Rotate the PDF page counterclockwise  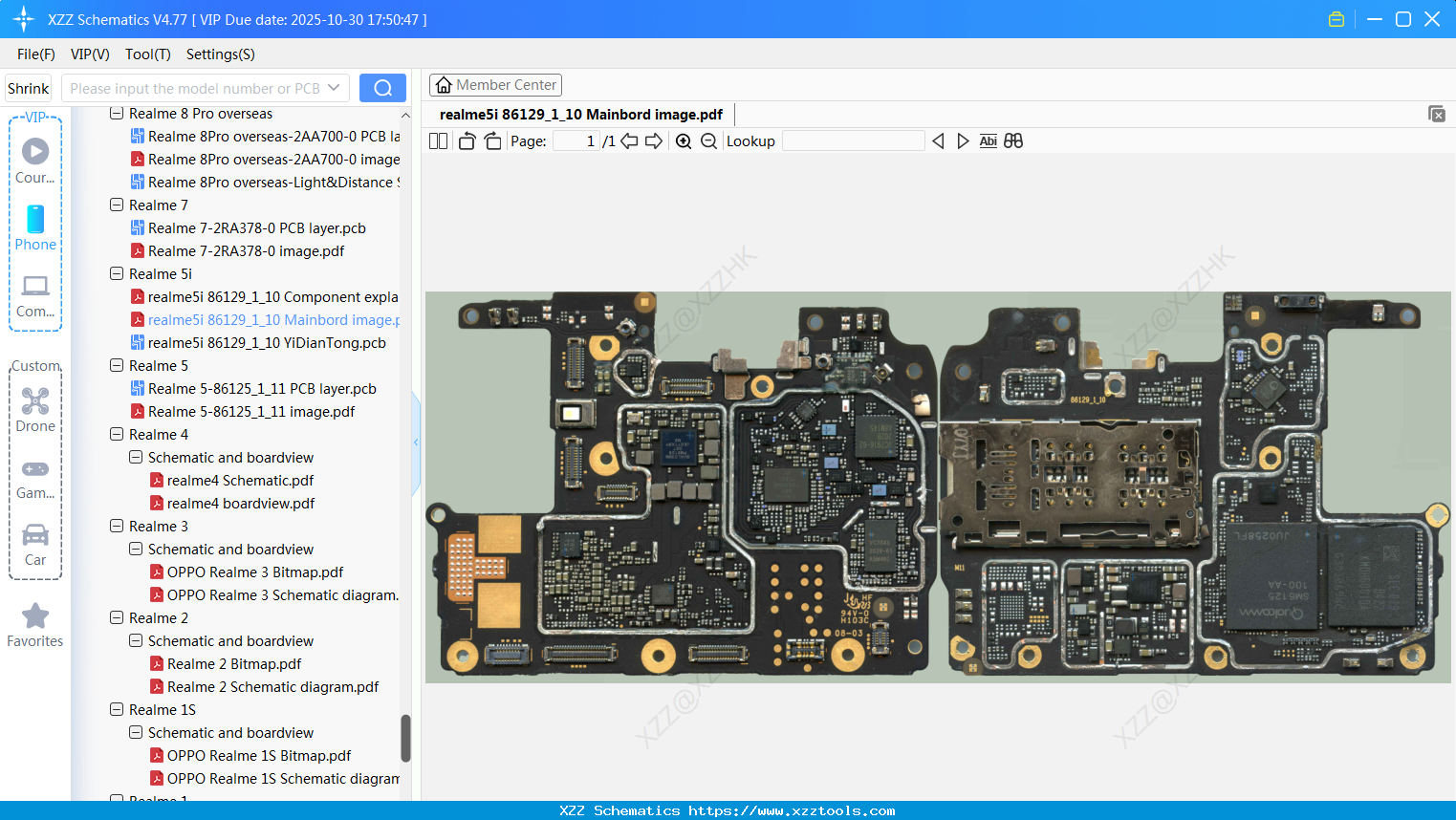(466, 140)
